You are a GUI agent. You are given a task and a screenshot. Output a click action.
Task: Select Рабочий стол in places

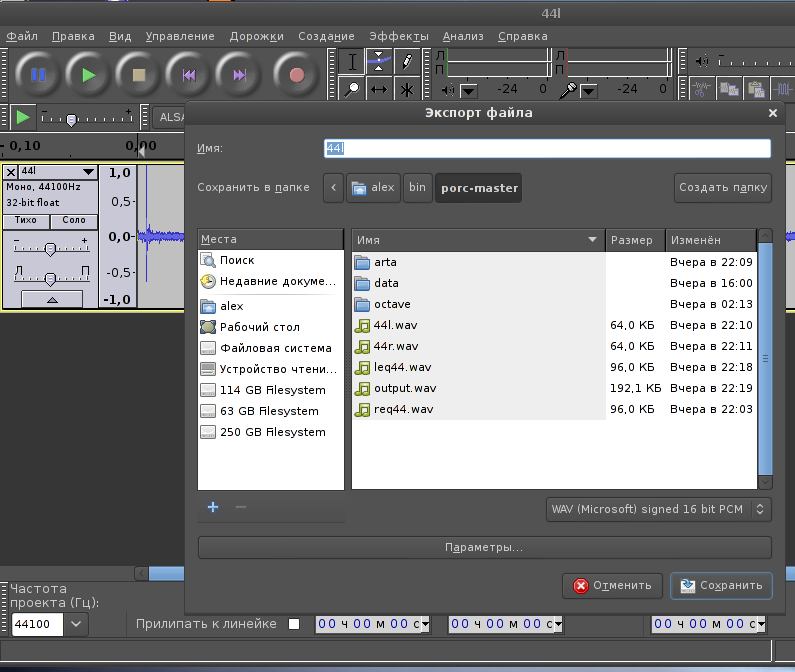271,327
